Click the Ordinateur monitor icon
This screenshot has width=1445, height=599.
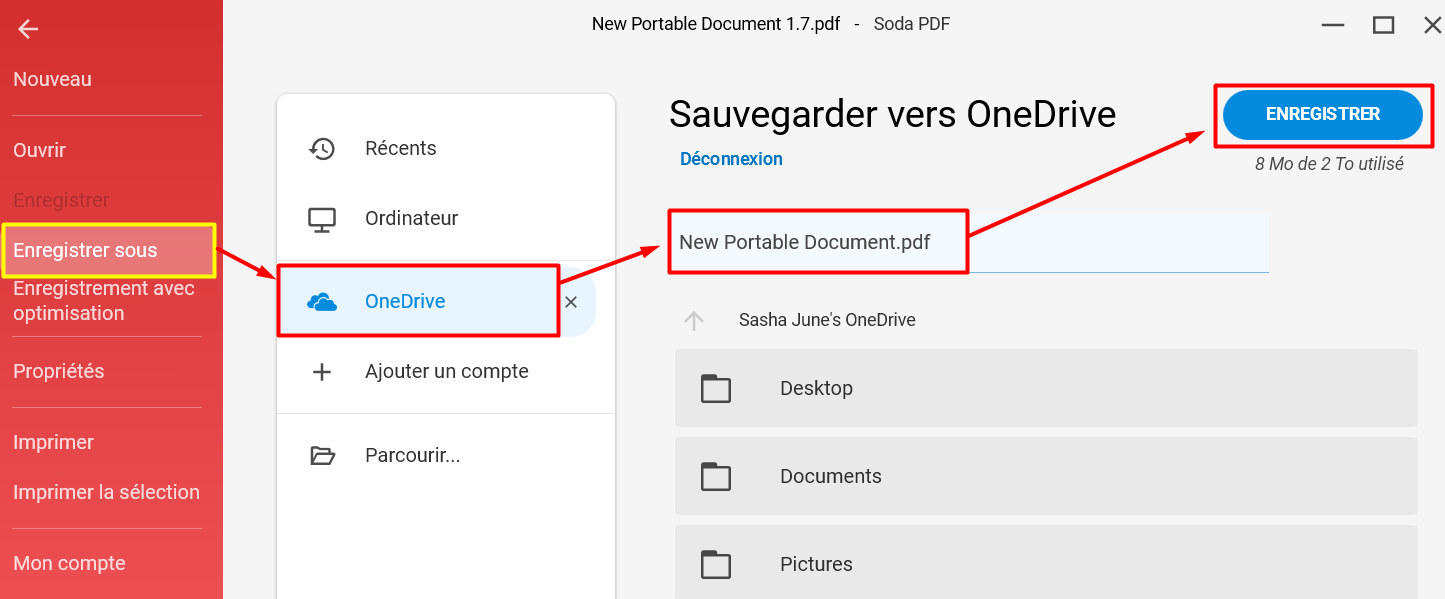point(322,219)
